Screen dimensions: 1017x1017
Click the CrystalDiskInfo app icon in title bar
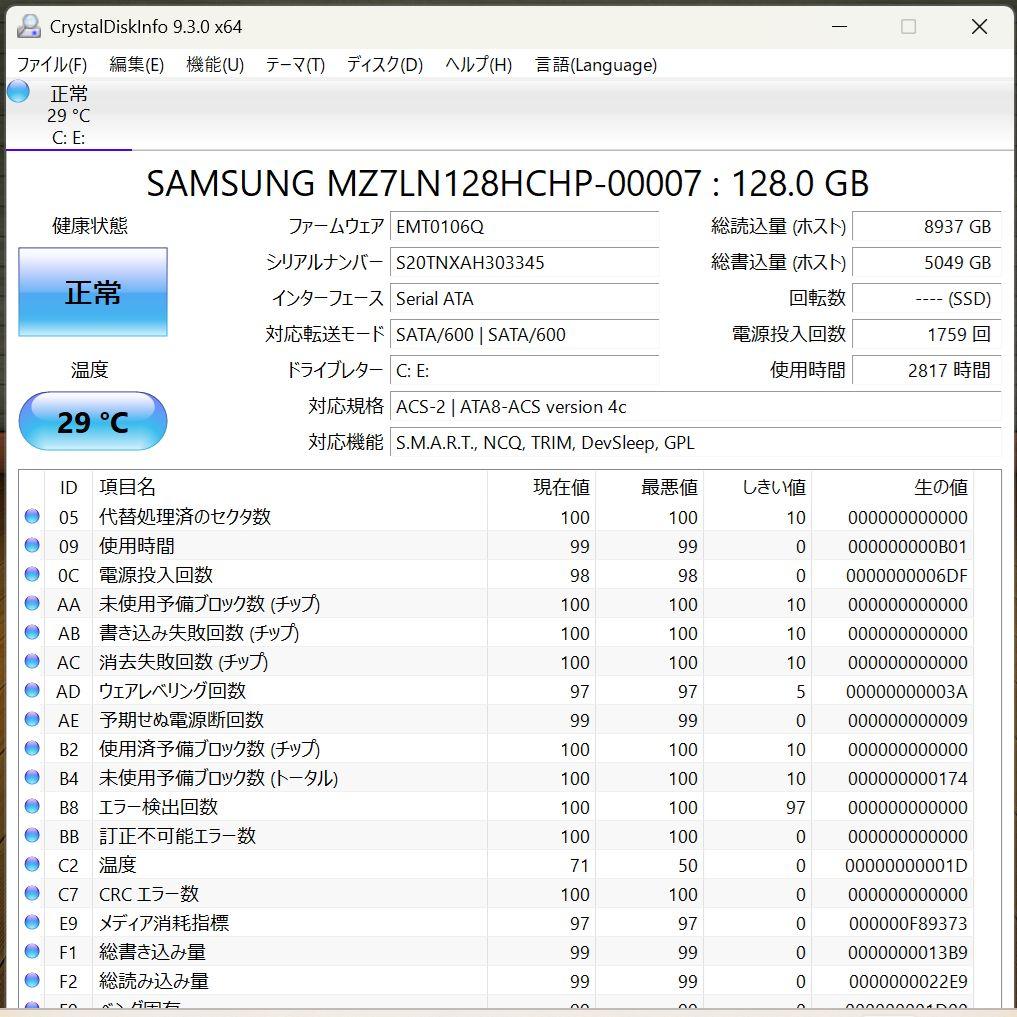tap(29, 26)
